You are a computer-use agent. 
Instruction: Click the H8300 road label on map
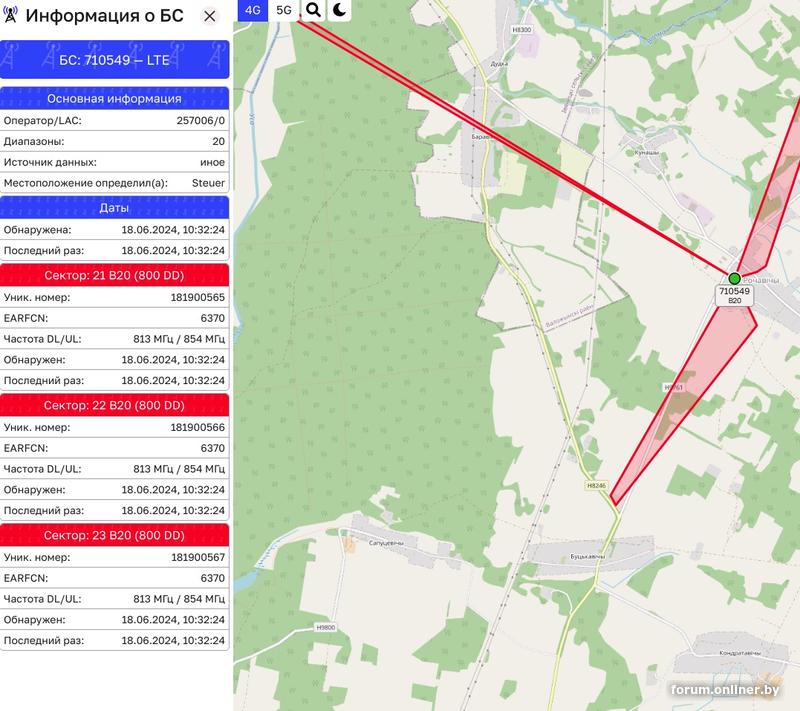[x=521, y=30]
